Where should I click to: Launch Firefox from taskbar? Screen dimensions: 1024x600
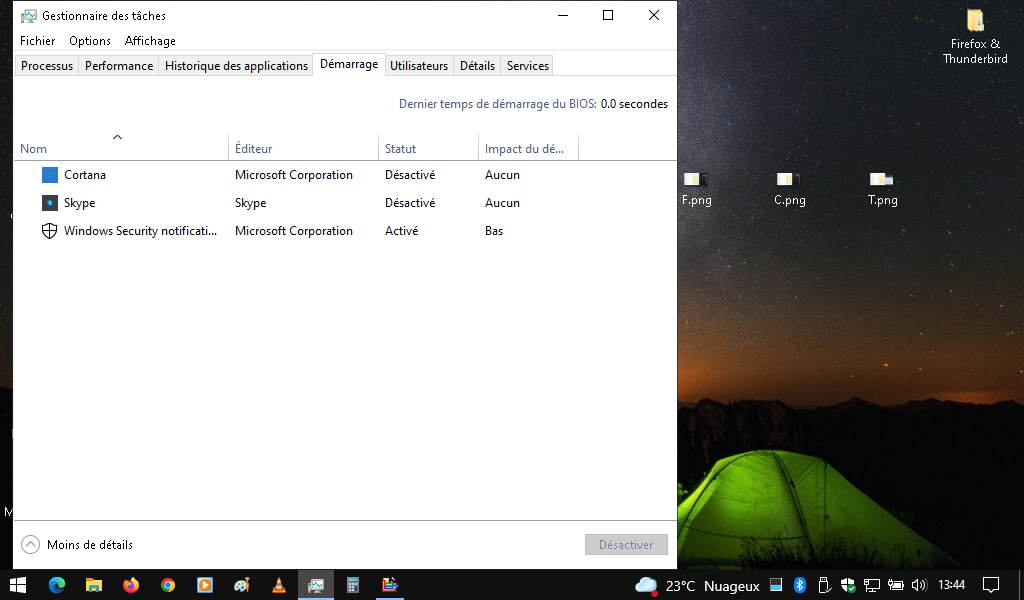pyautogui.click(x=131, y=585)
